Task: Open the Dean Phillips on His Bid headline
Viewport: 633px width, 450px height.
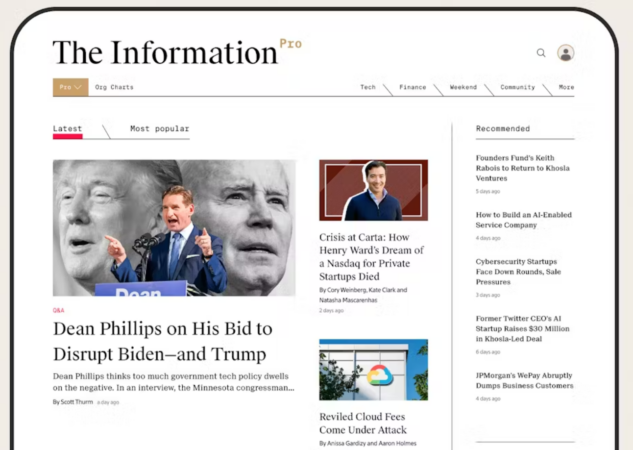Action: click(163, 341)
